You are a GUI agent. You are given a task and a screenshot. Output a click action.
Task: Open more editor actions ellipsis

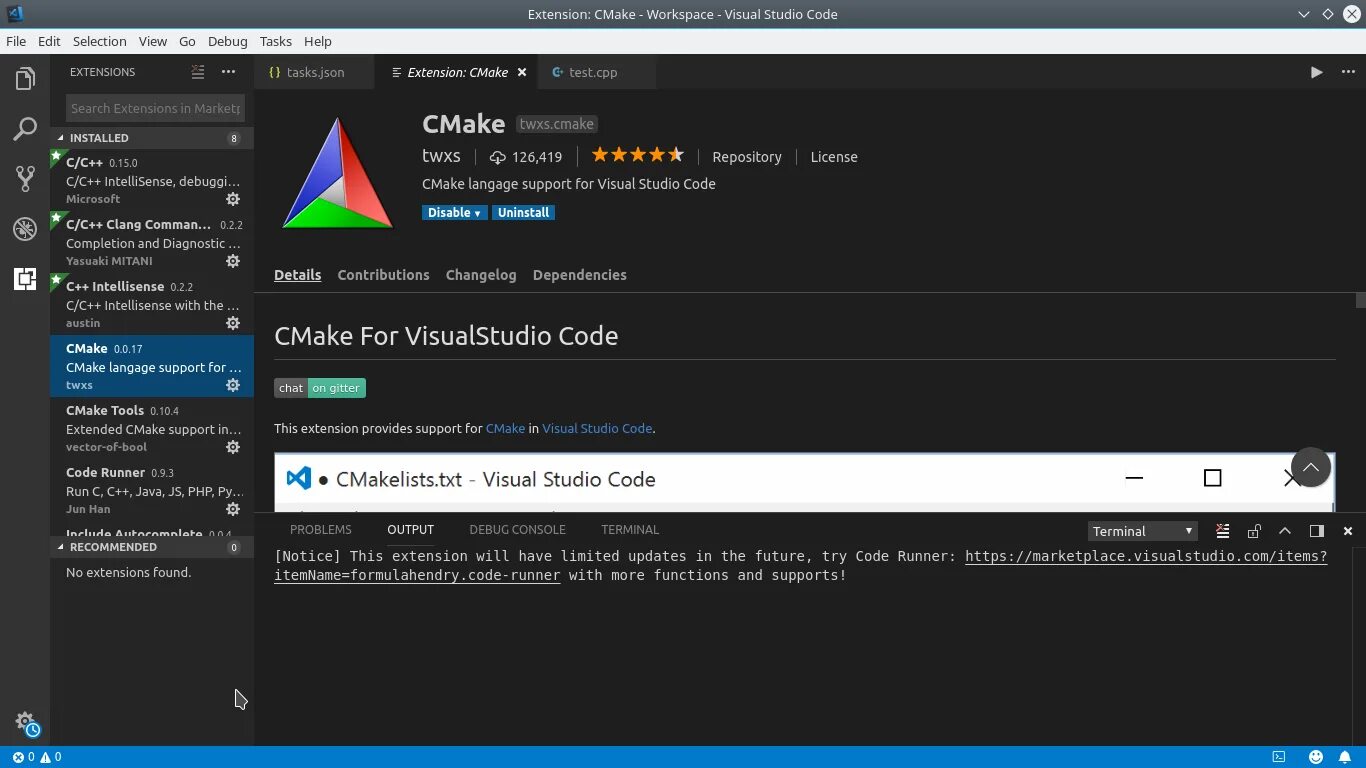[1347, 72]
